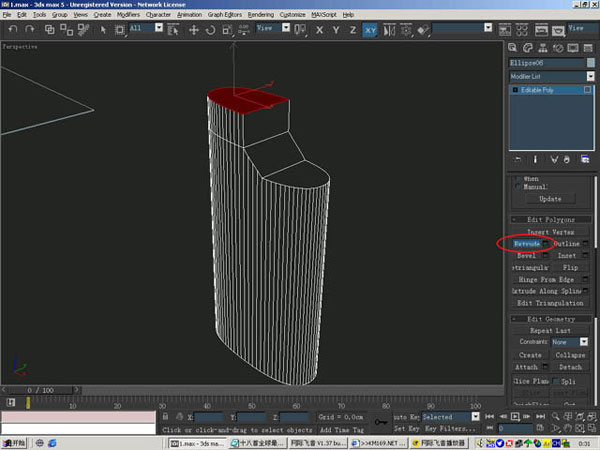Click the Undo arrow in main toolbar
Image resolution: width=600 pixels, height=450 pixels.
pos(13,30)
